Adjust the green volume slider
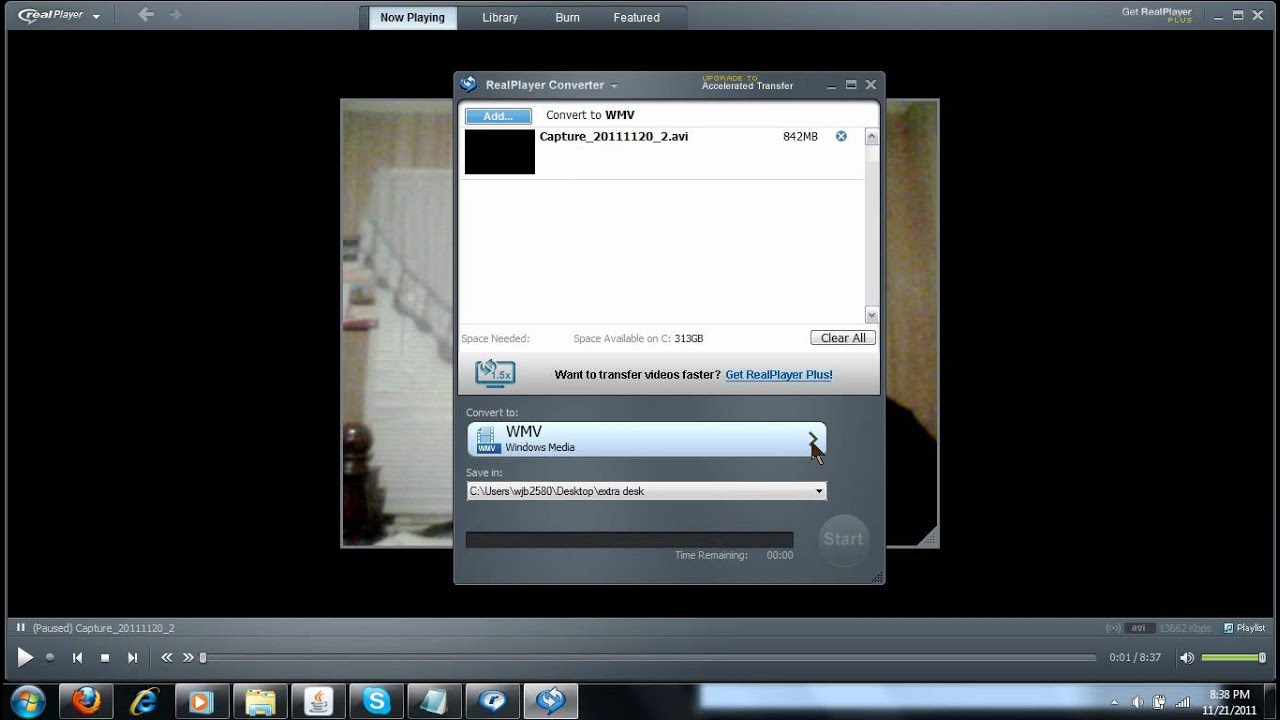This screenshot has width=1280, height=720. [x=1233, y=658]
